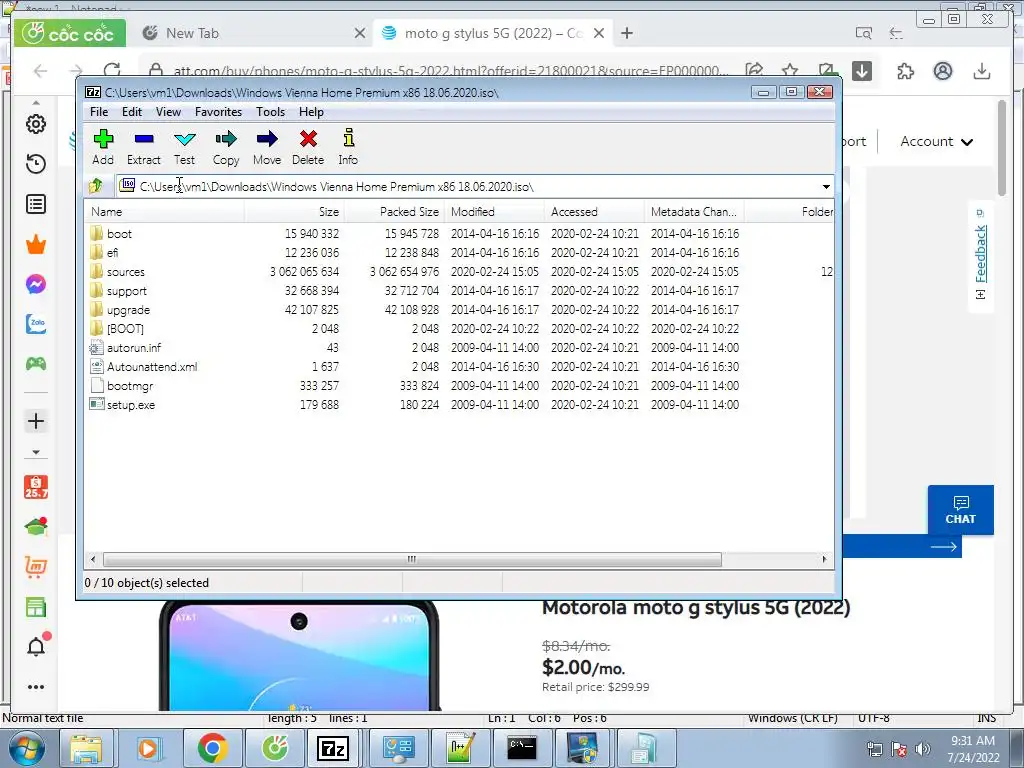
Task: Open sidebar notifications bell icon
Action: pyautogui.click(x=37, y=645)
